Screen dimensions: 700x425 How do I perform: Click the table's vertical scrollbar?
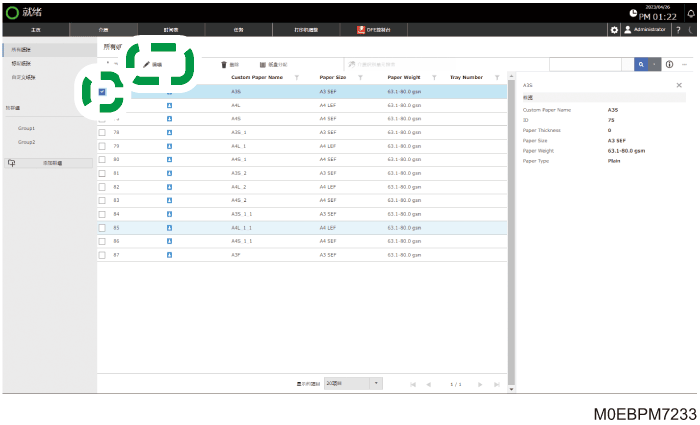coord(512,232)
